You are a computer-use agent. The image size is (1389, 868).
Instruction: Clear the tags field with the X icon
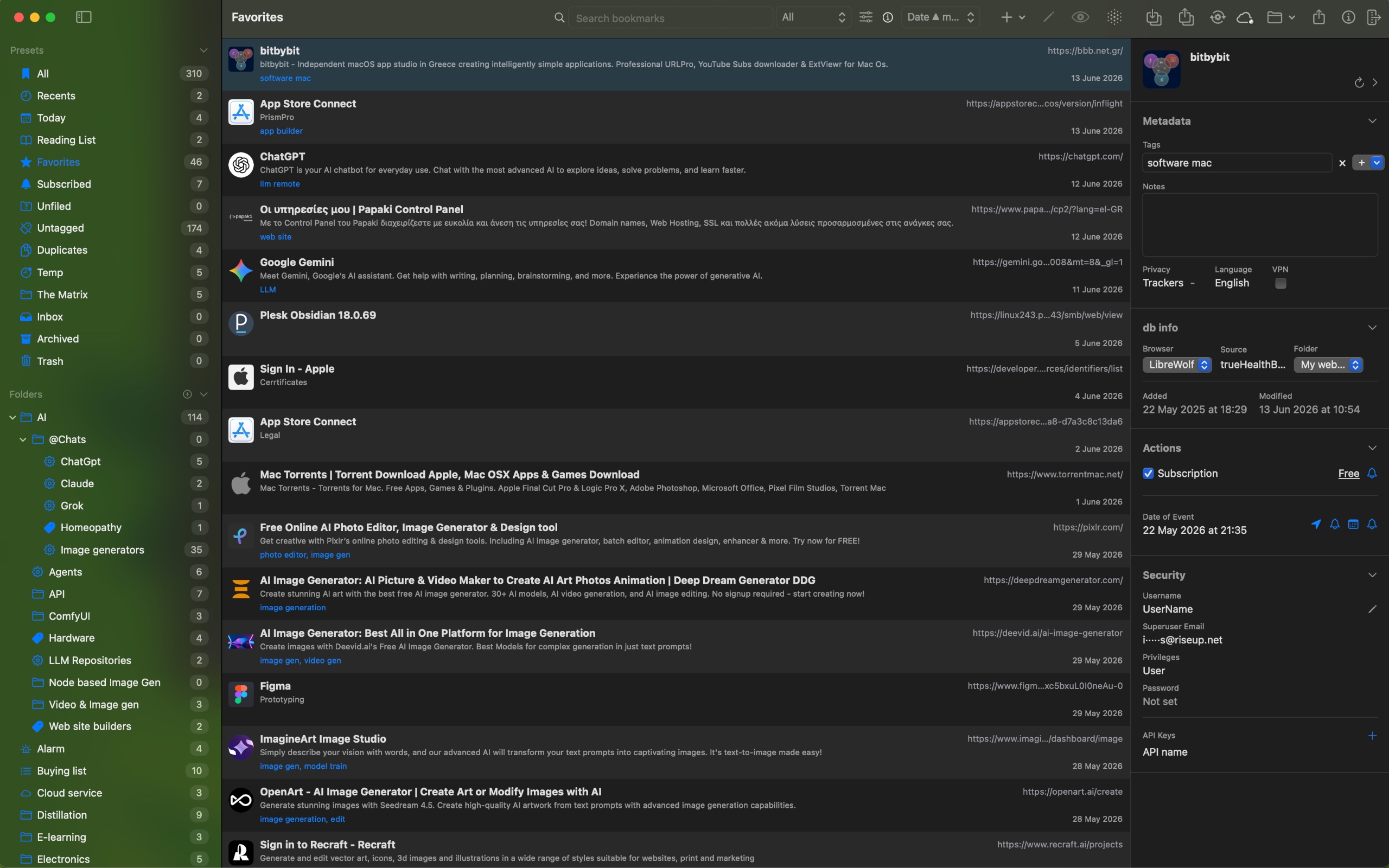[1342, 163]
